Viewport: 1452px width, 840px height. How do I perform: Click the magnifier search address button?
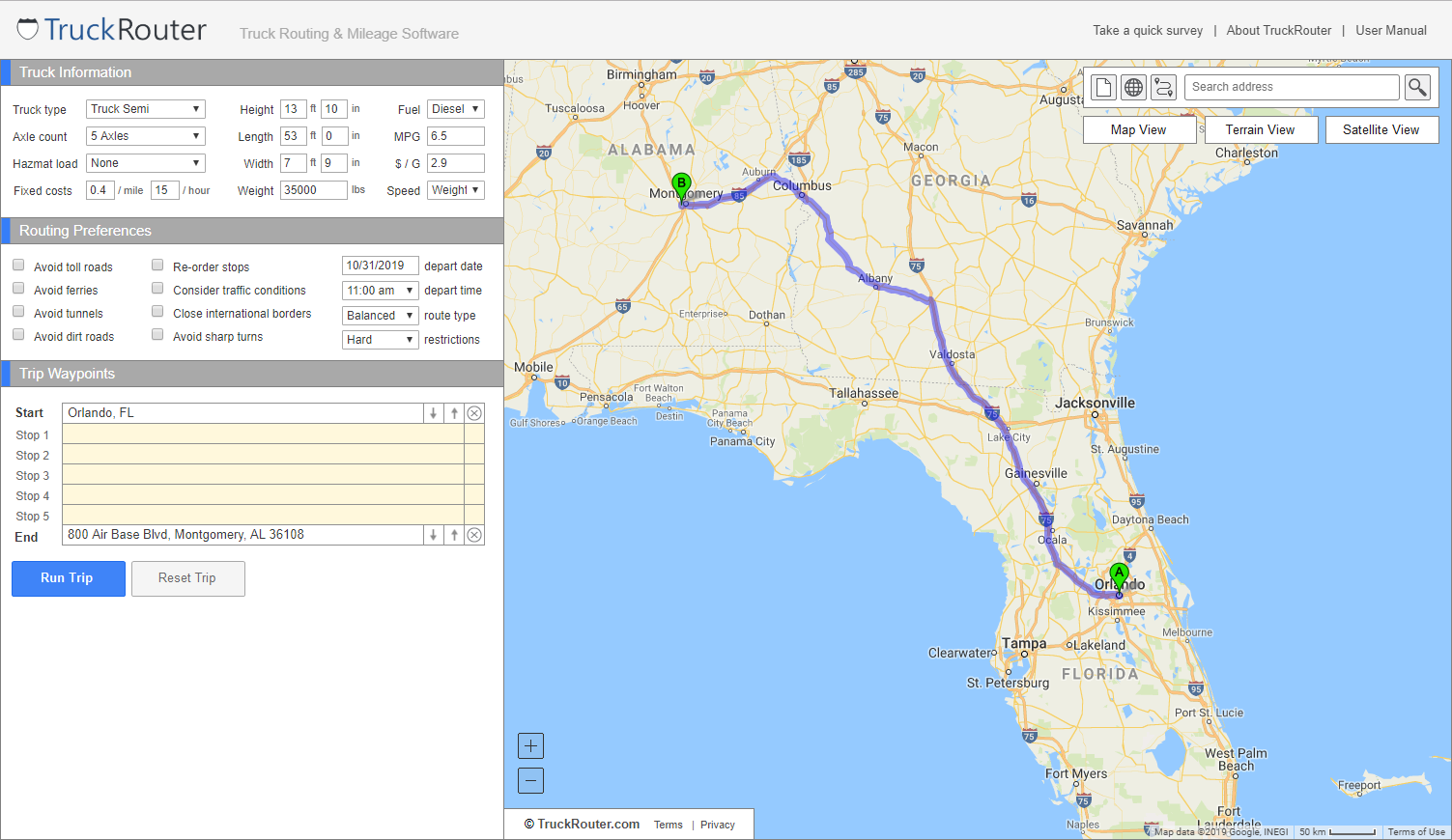coord(1417,87)
